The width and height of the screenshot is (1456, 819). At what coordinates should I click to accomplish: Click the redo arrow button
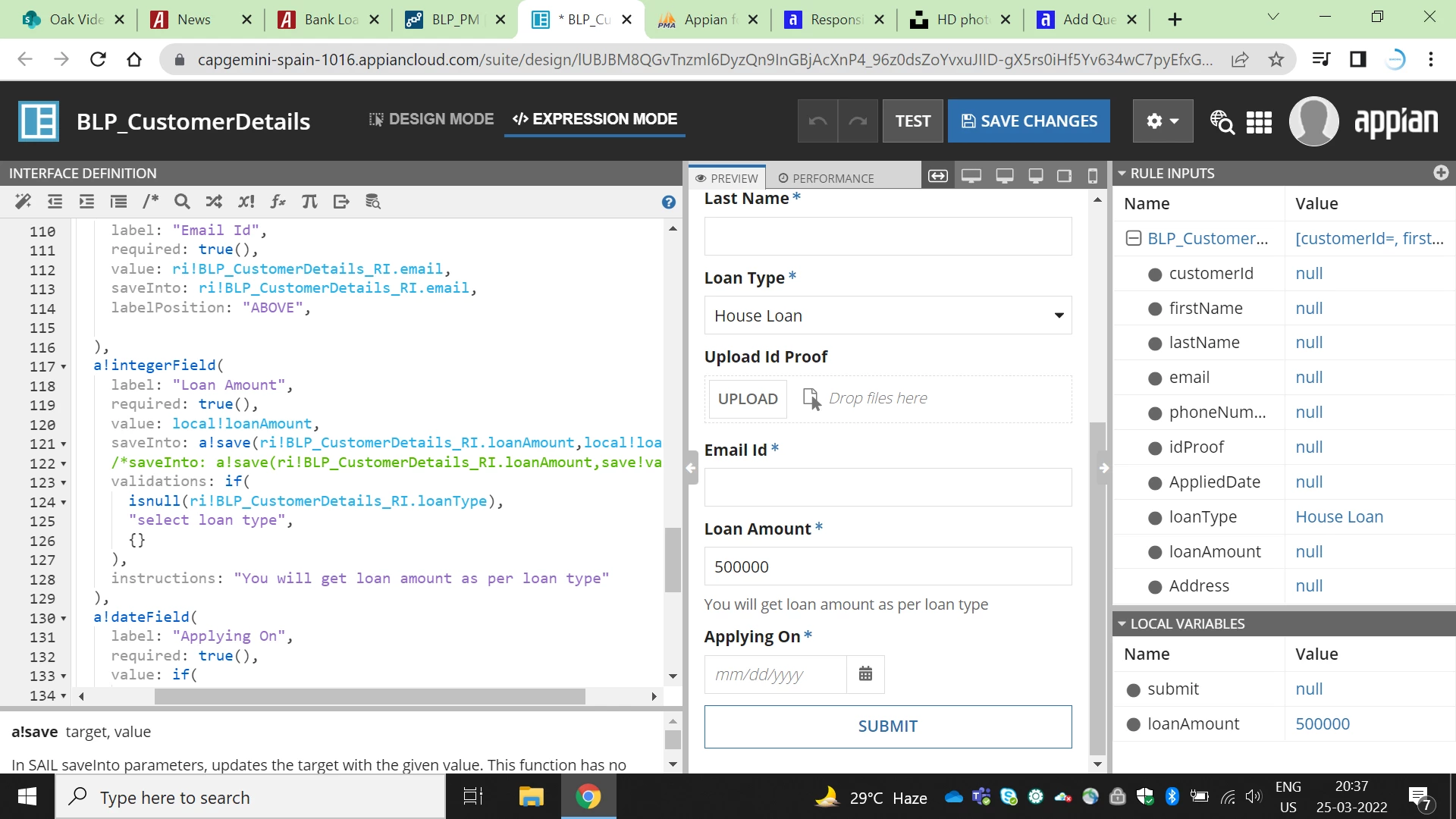click(858, 121)
